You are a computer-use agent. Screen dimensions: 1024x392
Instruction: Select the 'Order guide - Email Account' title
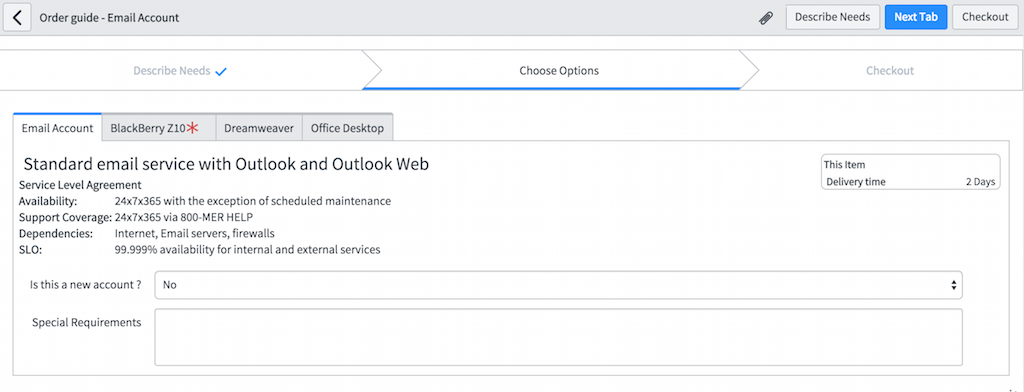(109, 18)
